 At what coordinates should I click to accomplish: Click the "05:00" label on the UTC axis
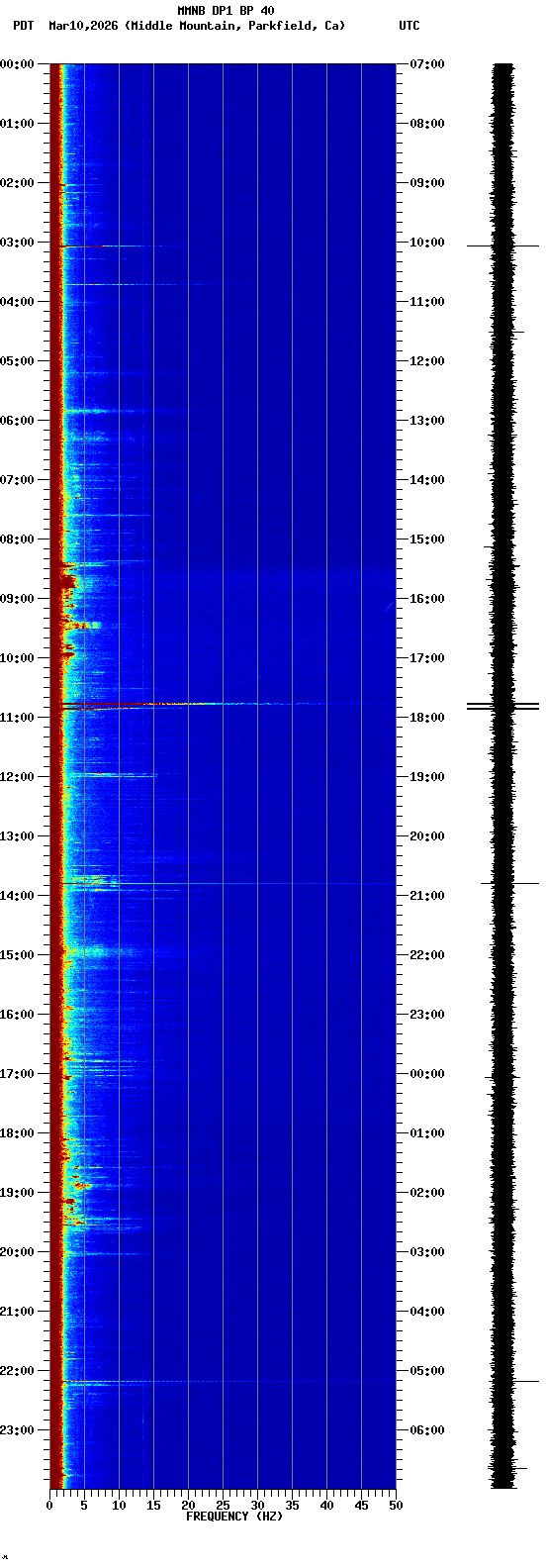click(427, 1371)
